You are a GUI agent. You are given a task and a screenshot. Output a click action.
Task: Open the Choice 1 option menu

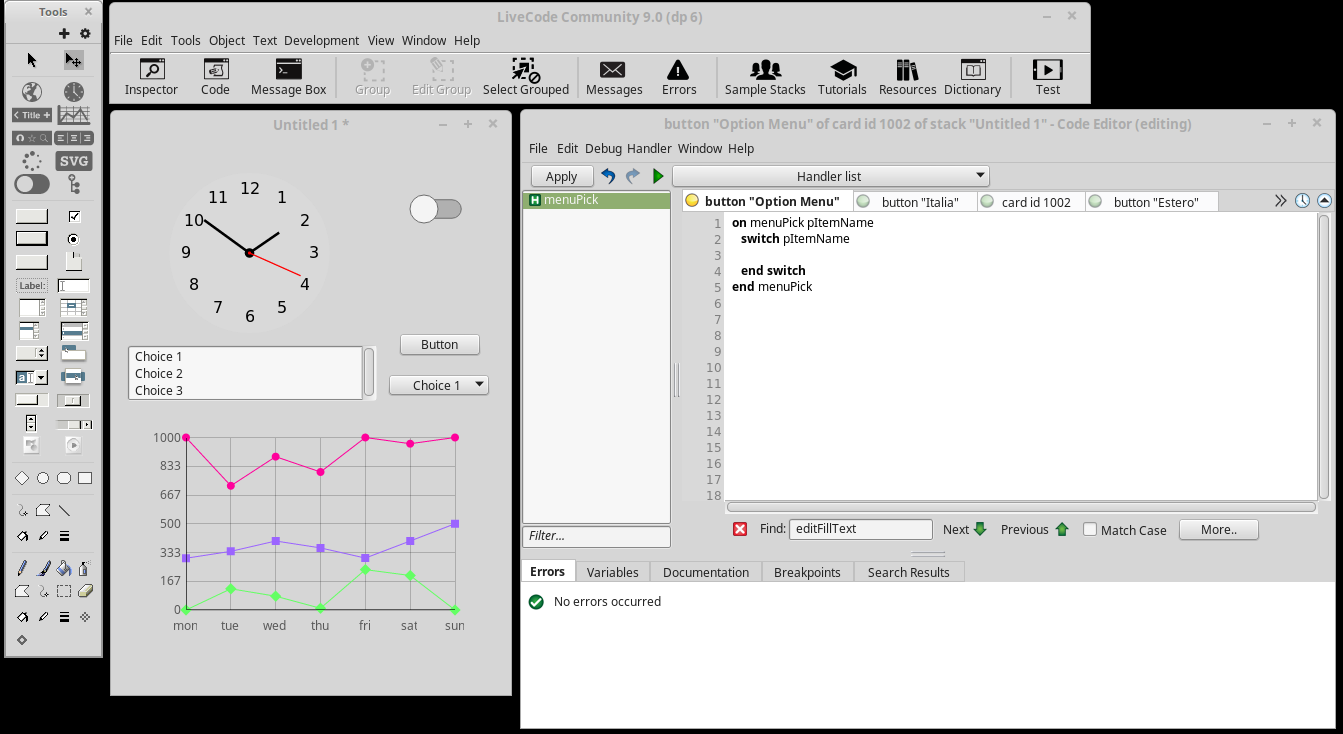point(439,385)
